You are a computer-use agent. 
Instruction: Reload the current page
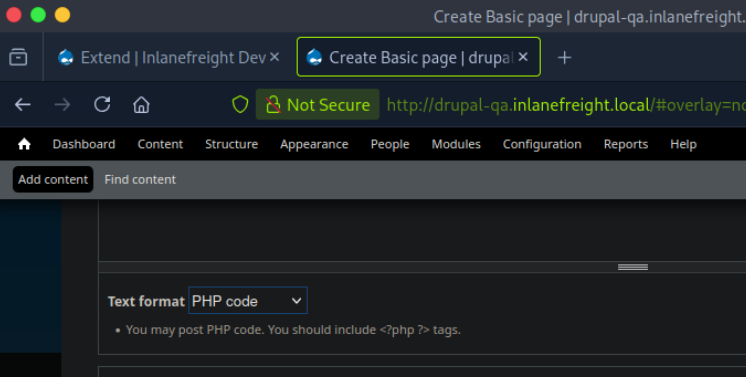[102, 104]
